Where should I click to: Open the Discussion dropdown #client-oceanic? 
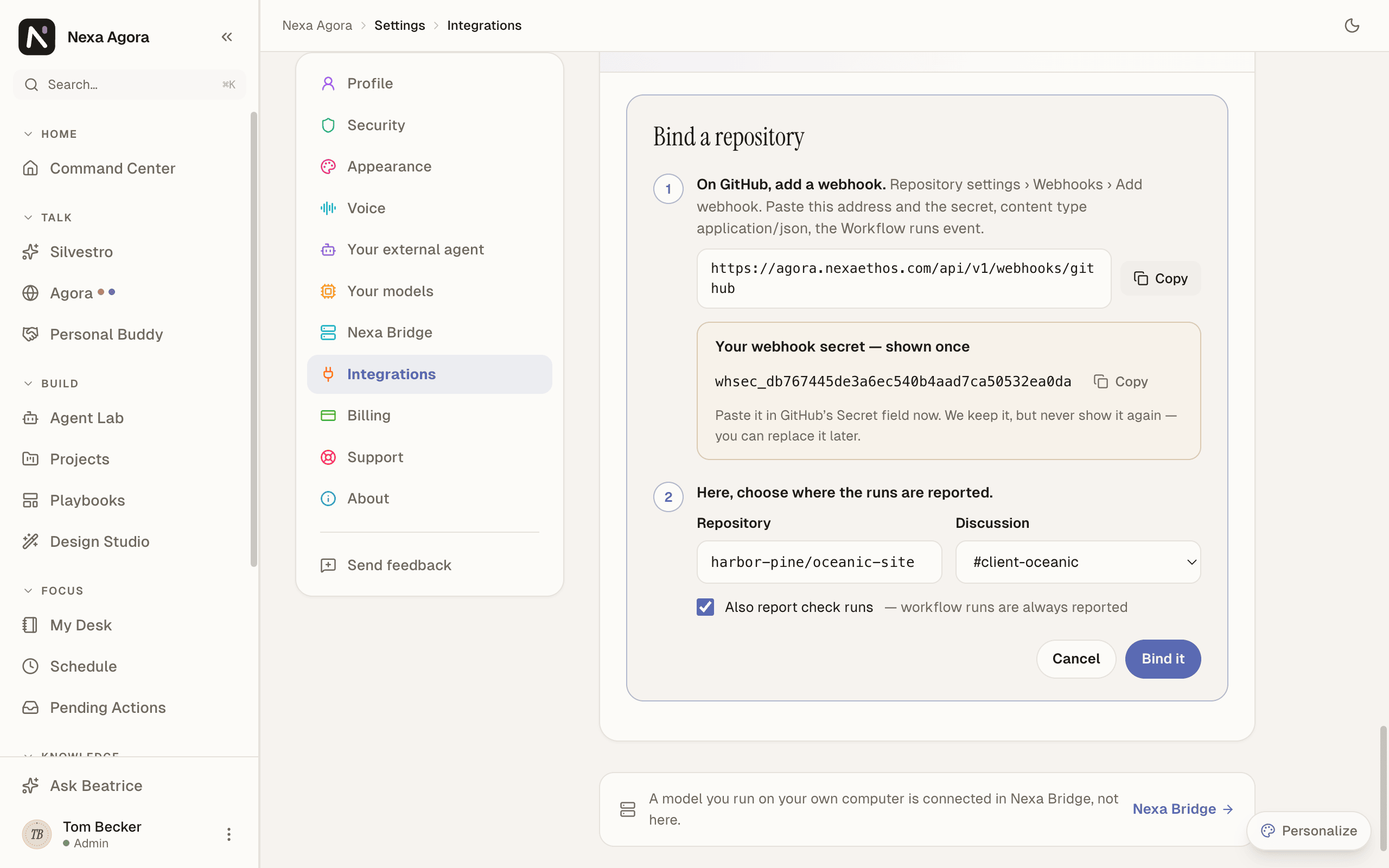point(1078,562)
